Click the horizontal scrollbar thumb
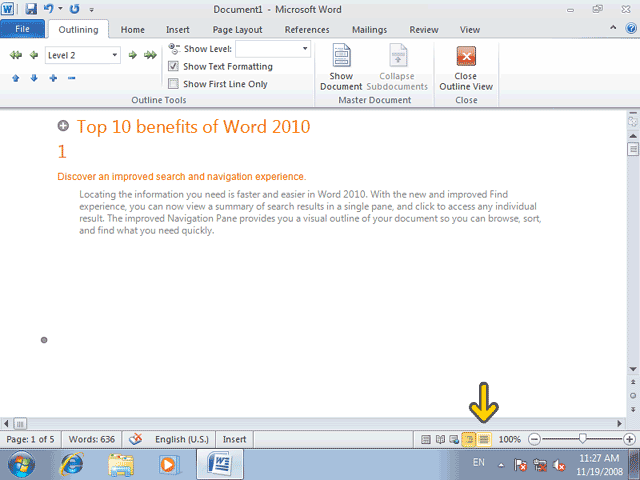The height and width of the screenshot is (480, 640). click(20, 423)
